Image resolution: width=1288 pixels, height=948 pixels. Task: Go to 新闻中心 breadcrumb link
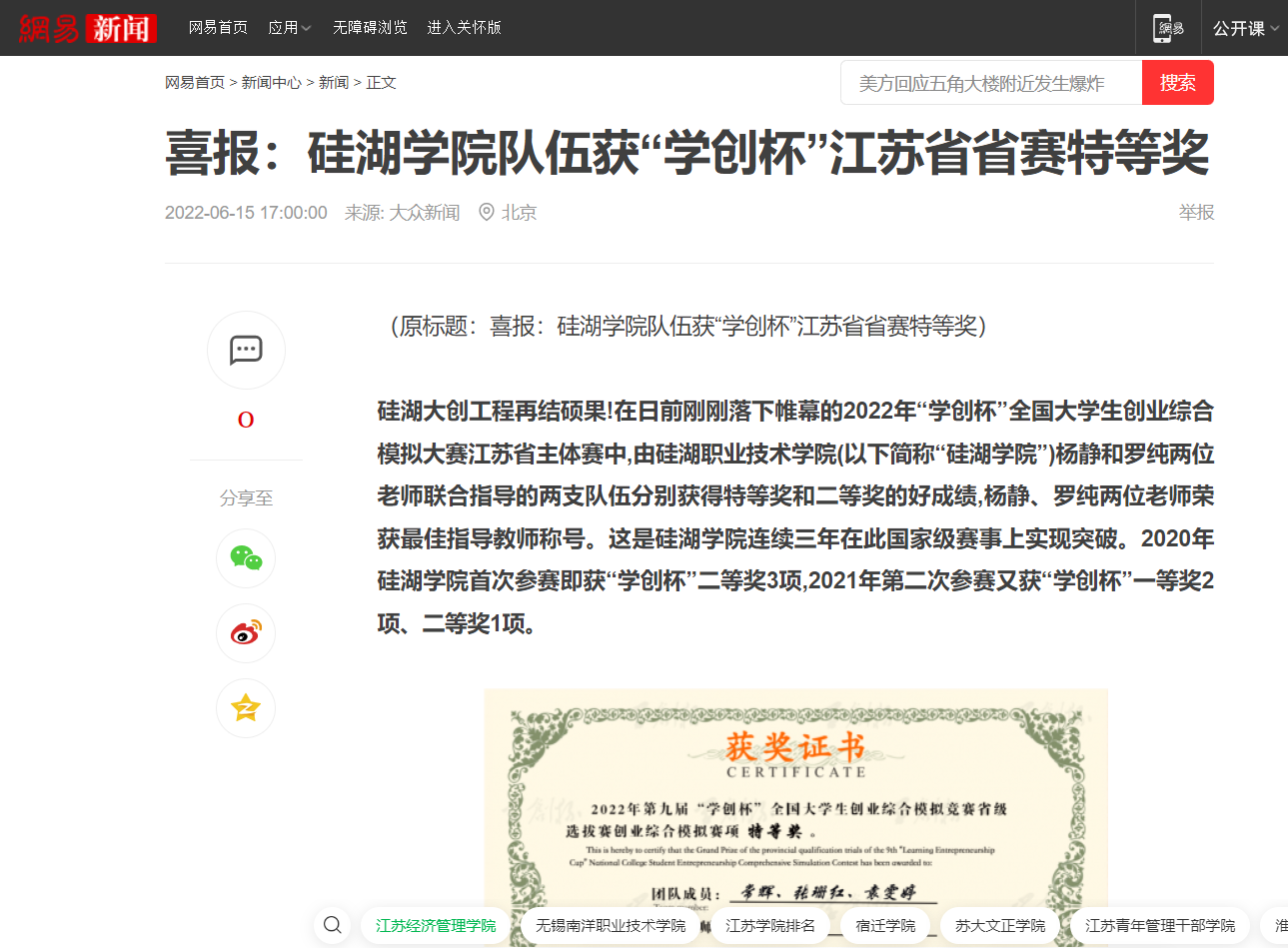coord(271,83)
